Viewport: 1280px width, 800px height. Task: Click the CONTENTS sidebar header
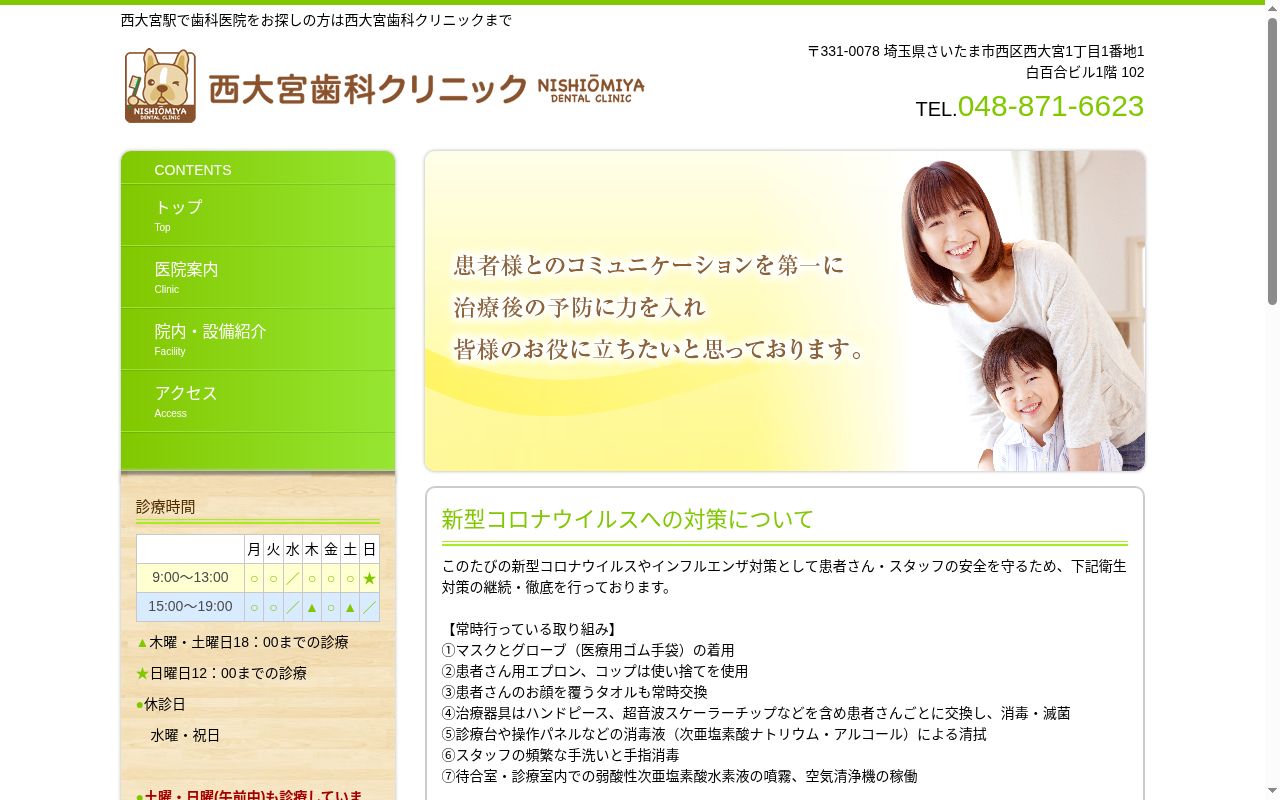pos(193,170)
